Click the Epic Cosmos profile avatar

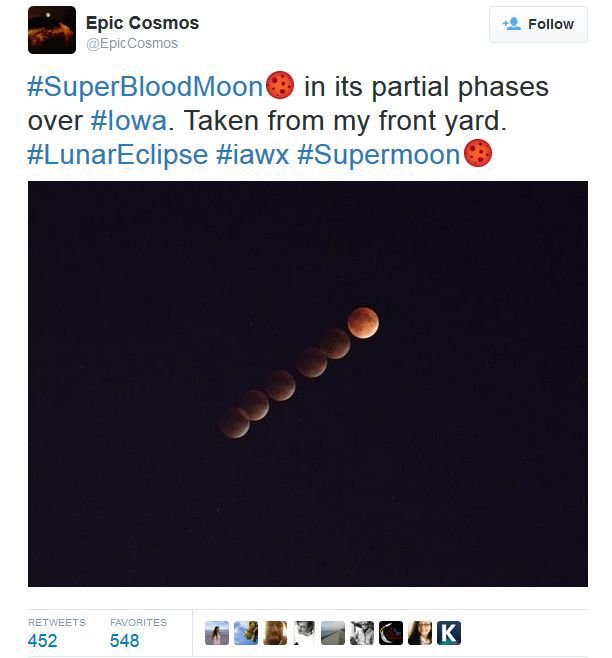point(51,30)
